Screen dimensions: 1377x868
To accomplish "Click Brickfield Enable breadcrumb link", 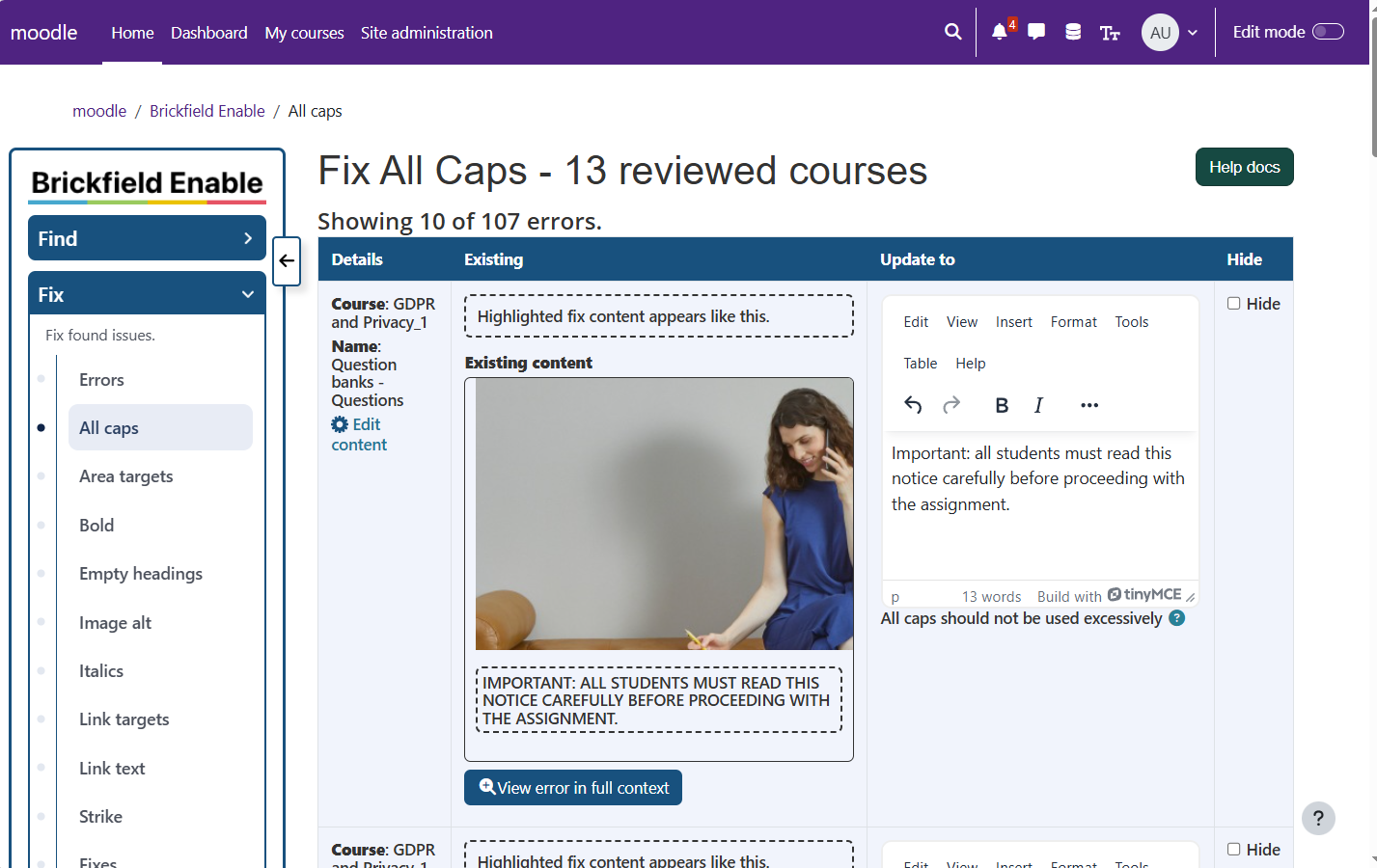I will click(x=207, y=111).
